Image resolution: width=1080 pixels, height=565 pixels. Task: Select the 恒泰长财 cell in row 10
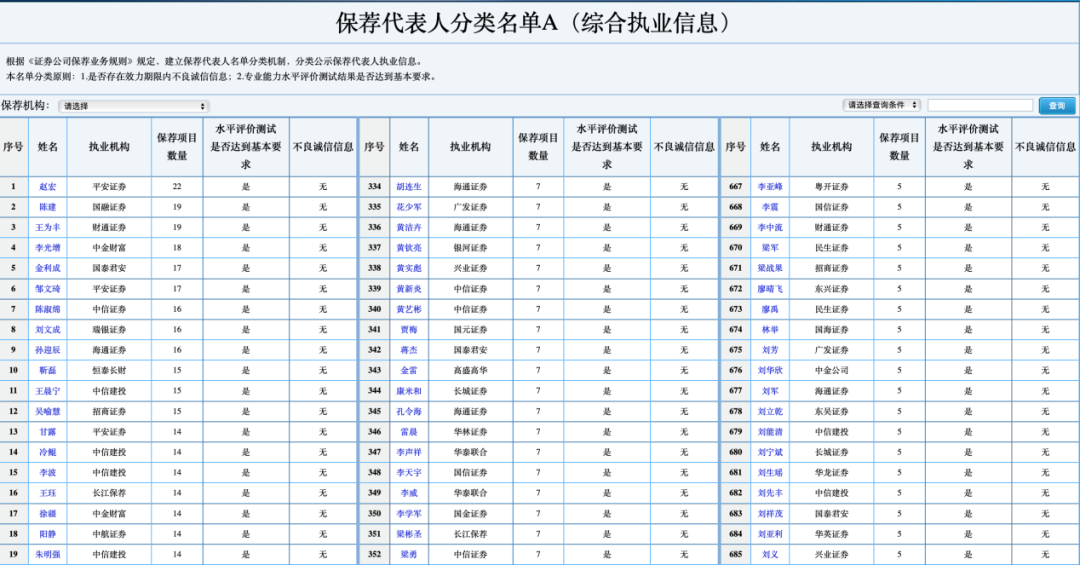tap(109, 371)
